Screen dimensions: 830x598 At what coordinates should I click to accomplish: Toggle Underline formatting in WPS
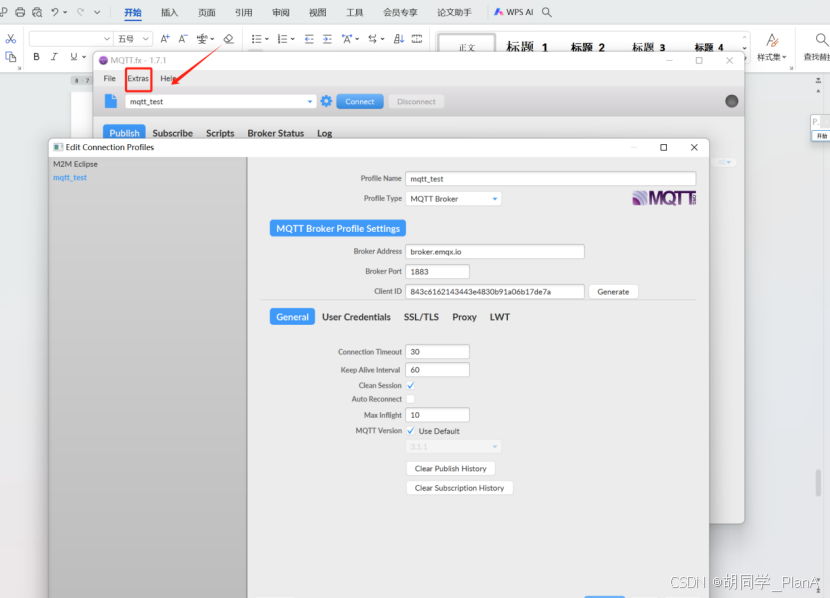(x=74, y=57)
